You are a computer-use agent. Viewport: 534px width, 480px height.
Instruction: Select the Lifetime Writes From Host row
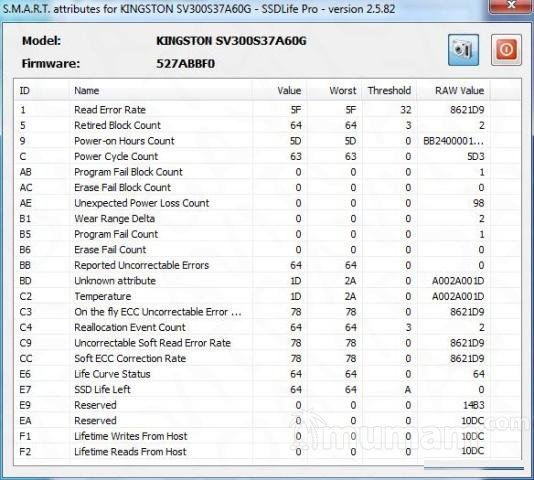(x=252, y=436)
